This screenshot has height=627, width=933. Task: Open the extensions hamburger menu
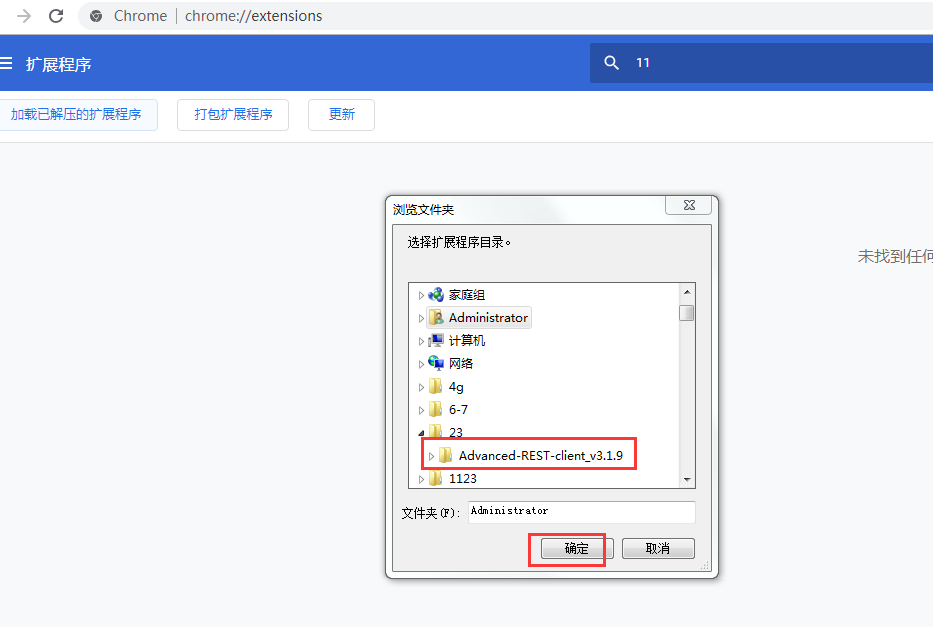pyautogui.click(x=6, y=64)
